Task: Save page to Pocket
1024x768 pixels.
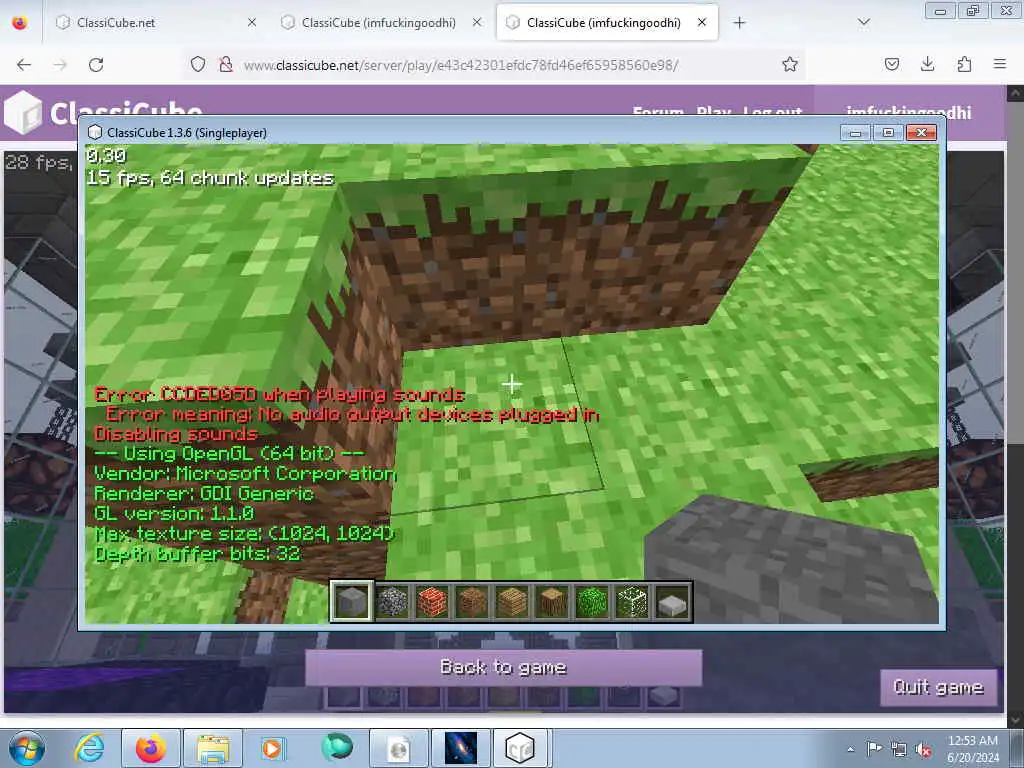Action: click(891, 64)
